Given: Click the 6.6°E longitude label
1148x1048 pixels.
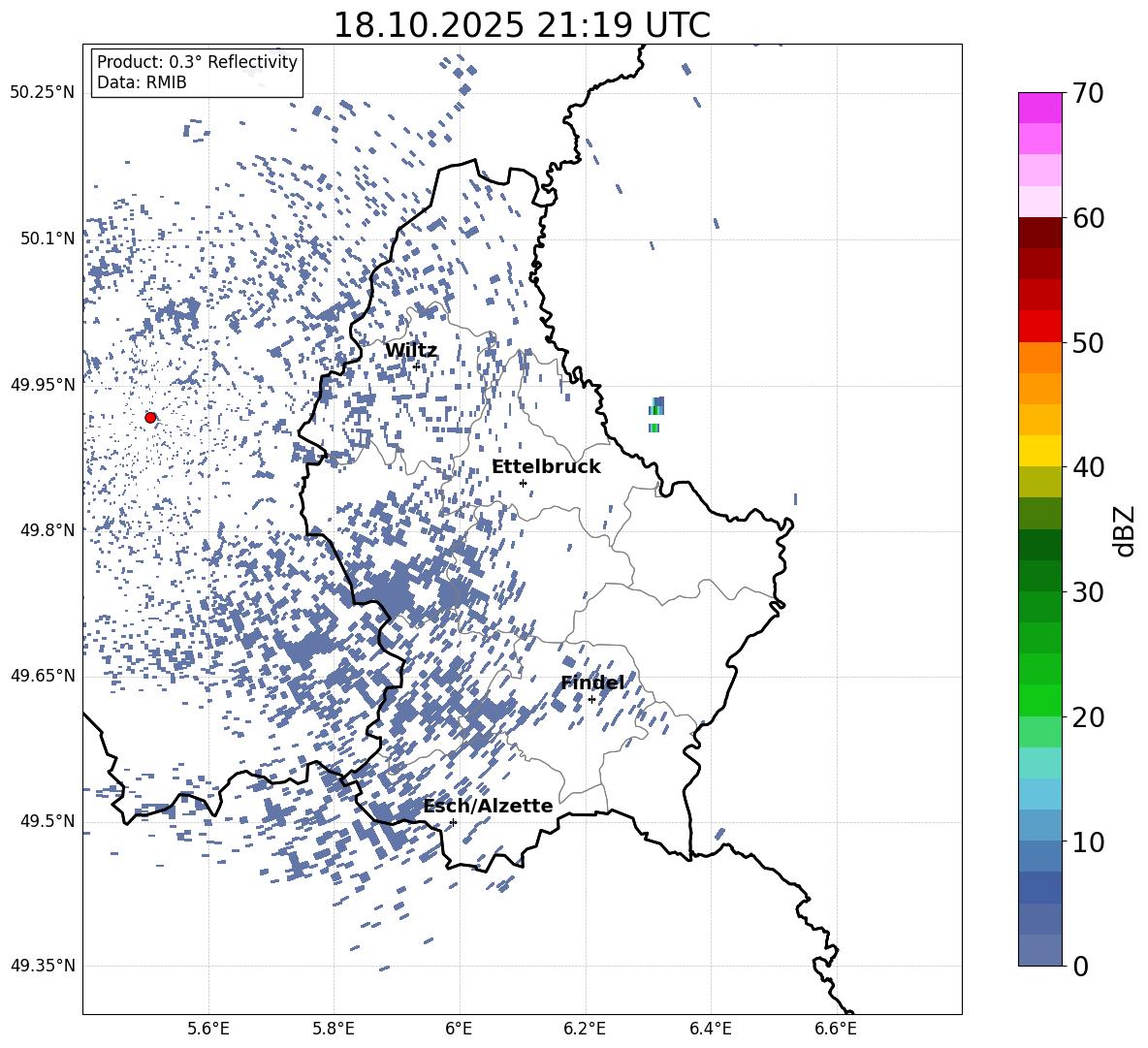Looking at the screenshot, I should click(836, 1029).
